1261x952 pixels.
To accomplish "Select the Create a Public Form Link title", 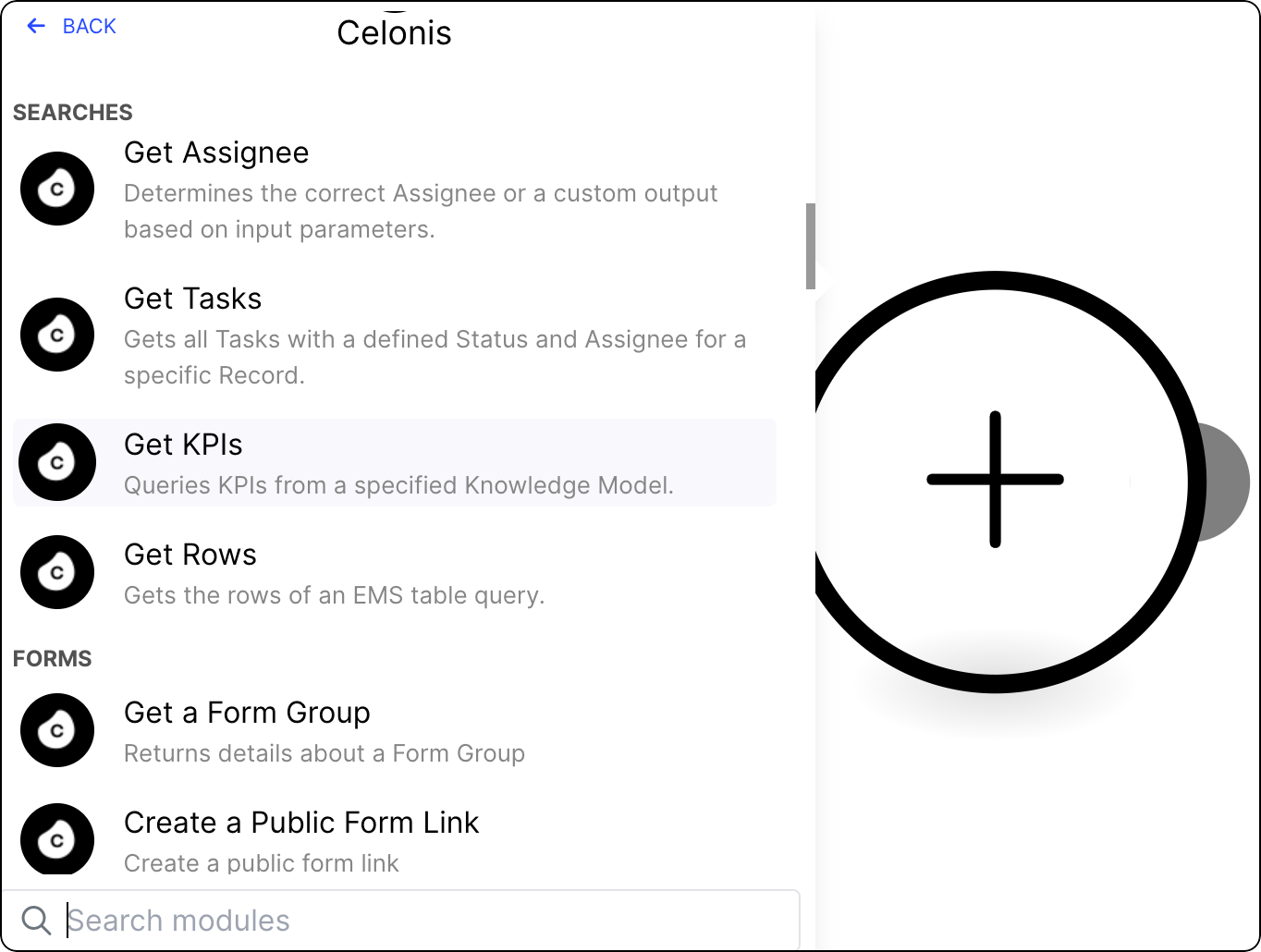I will coord(301,823).
